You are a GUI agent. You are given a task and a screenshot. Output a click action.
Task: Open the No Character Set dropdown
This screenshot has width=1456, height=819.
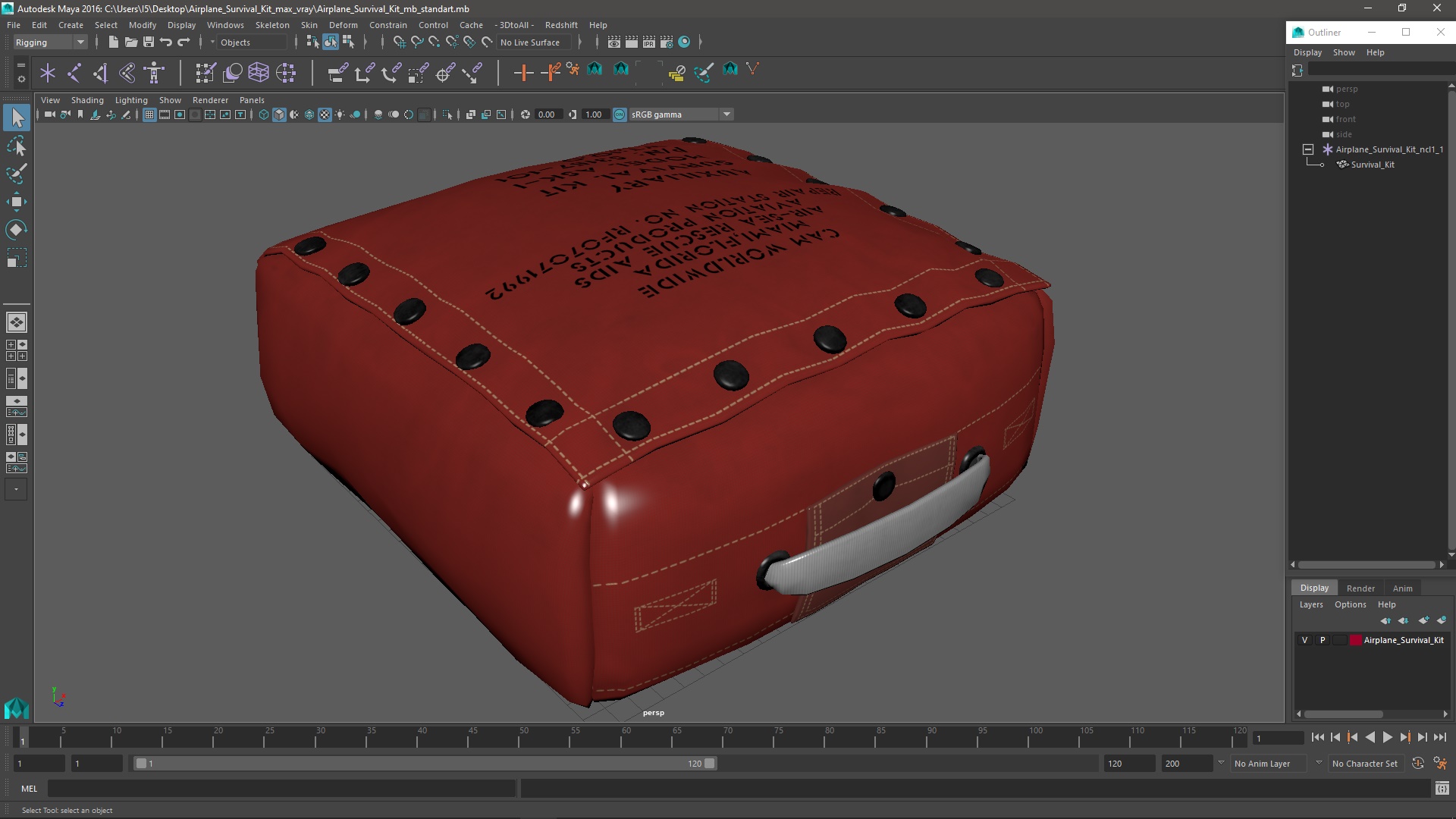1365,764
